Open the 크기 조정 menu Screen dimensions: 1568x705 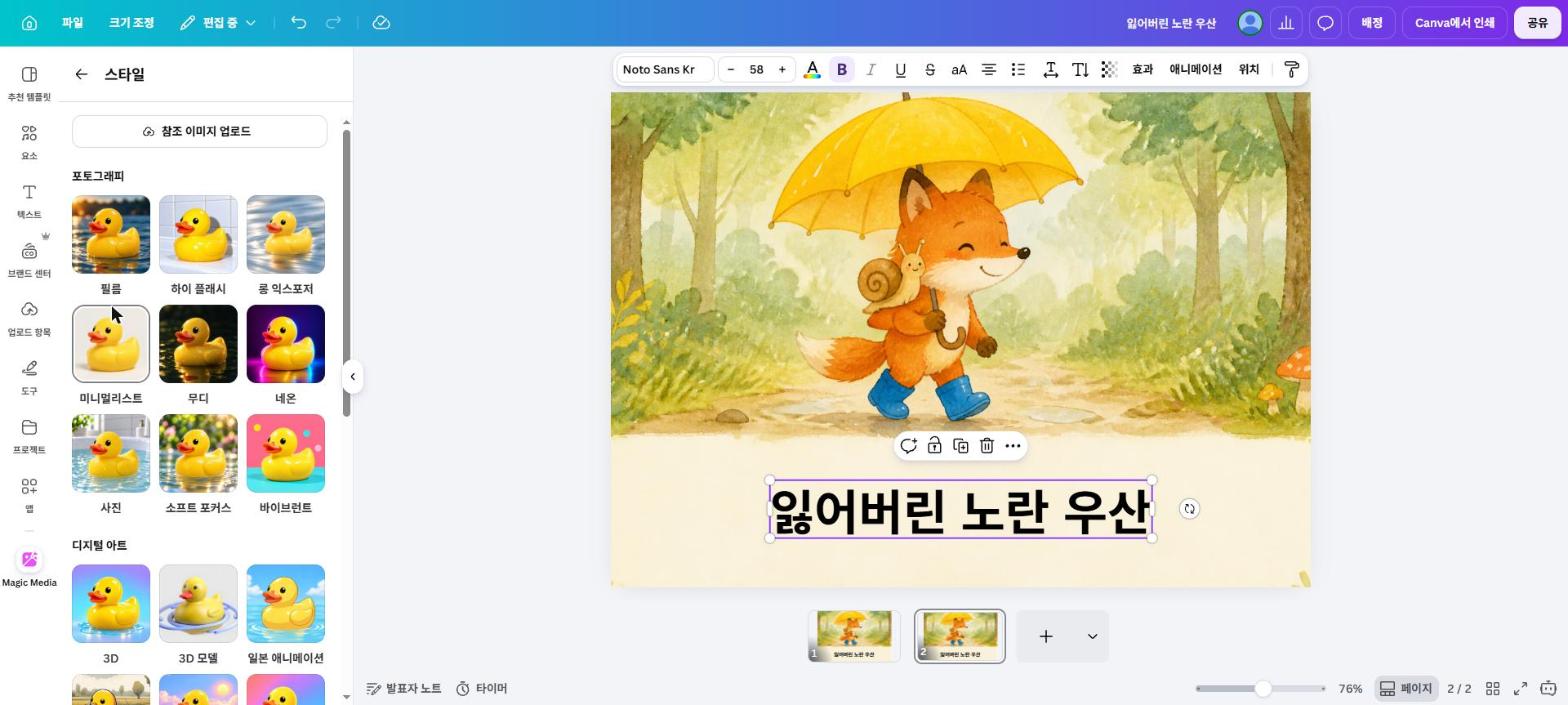point(131,22)
